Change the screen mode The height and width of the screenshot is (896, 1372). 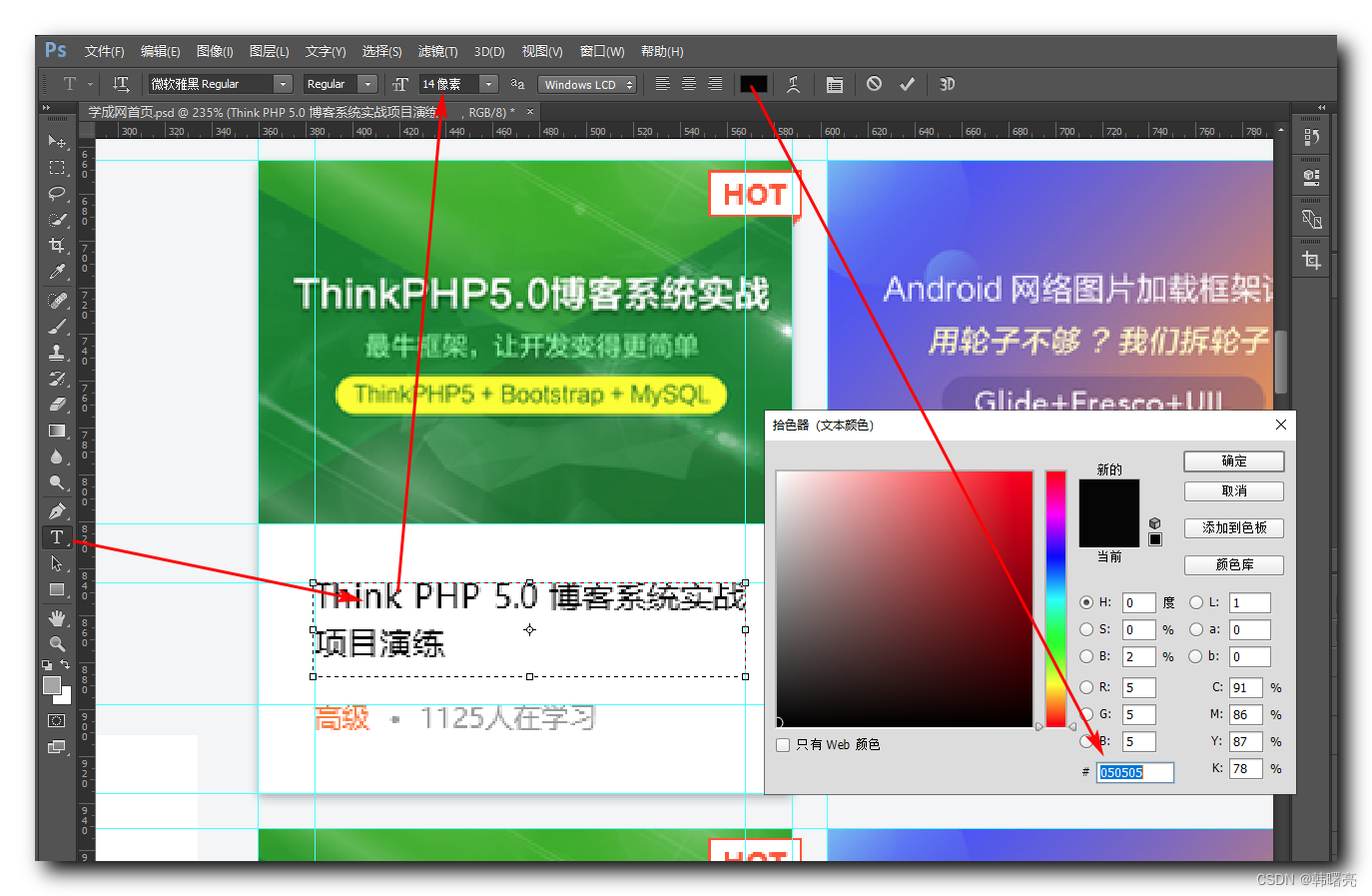pyautogui.click(x=57, y=746)
